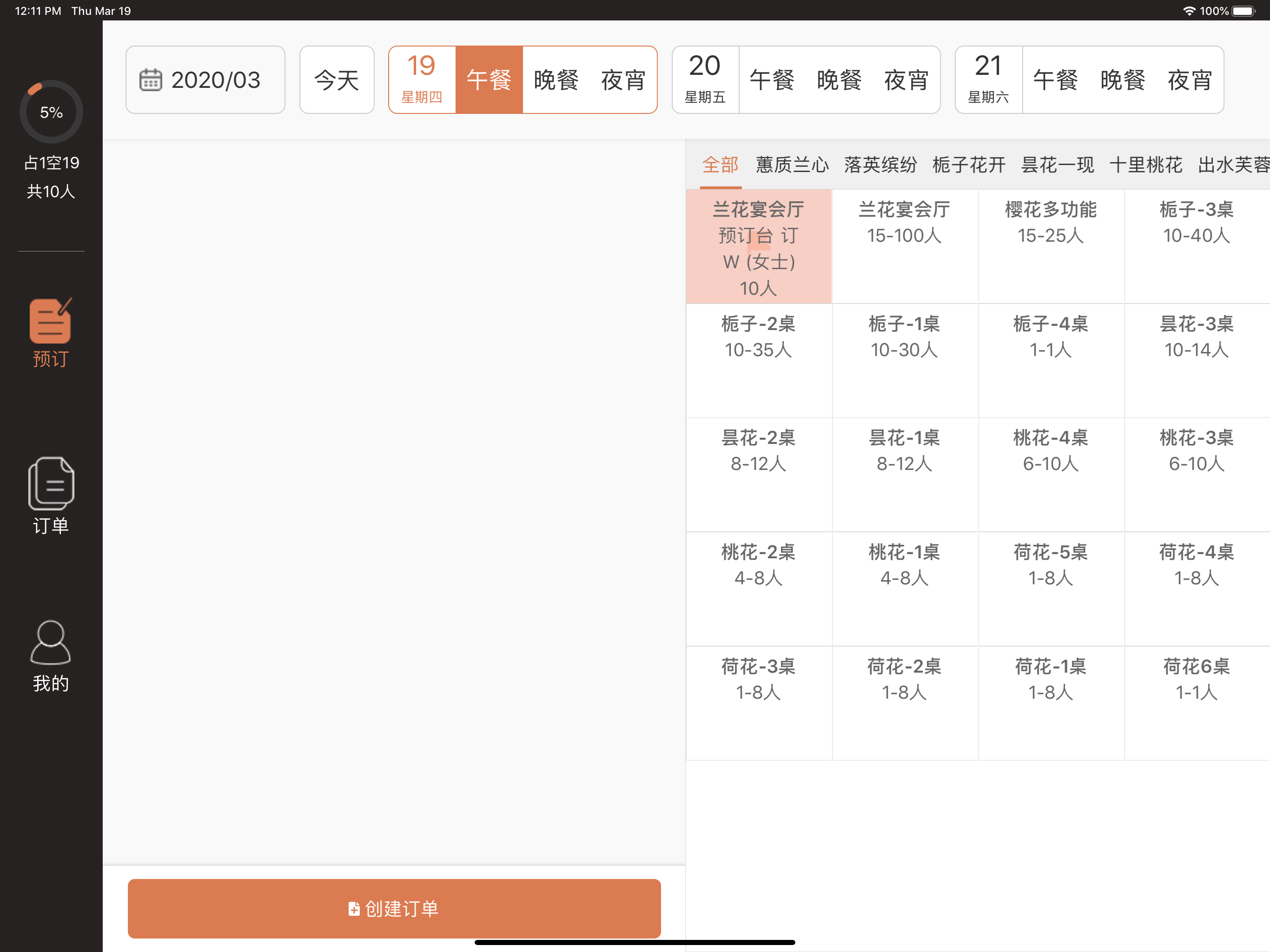Tap the Wi-Fi icon in status bar
1270x952 pixels.
pyautogui.click(x=1189, y=11)
